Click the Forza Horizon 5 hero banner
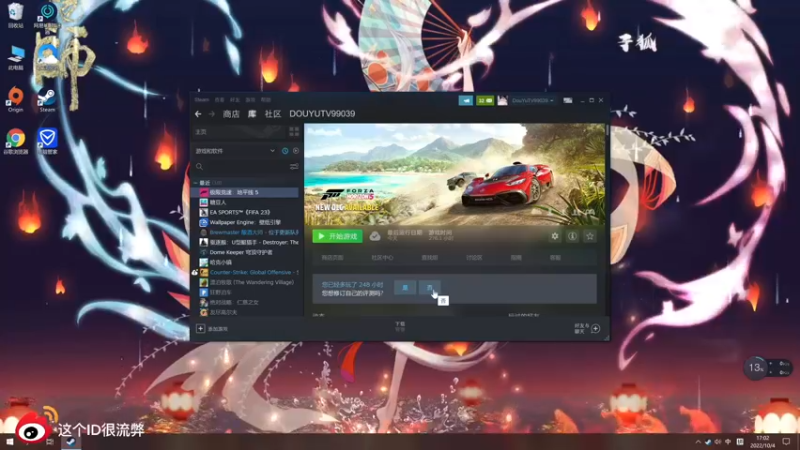This screenshot has height=450, width=800. (455, 174)
